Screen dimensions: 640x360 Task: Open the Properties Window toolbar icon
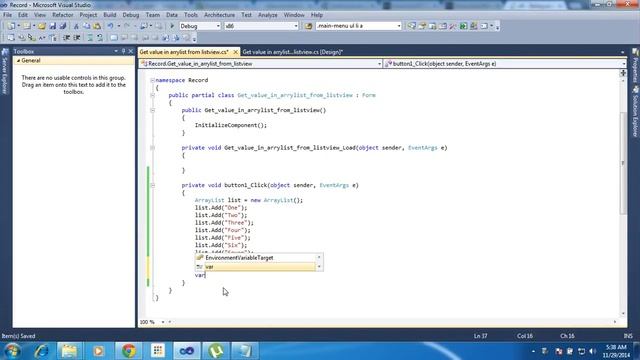[422, 26]
